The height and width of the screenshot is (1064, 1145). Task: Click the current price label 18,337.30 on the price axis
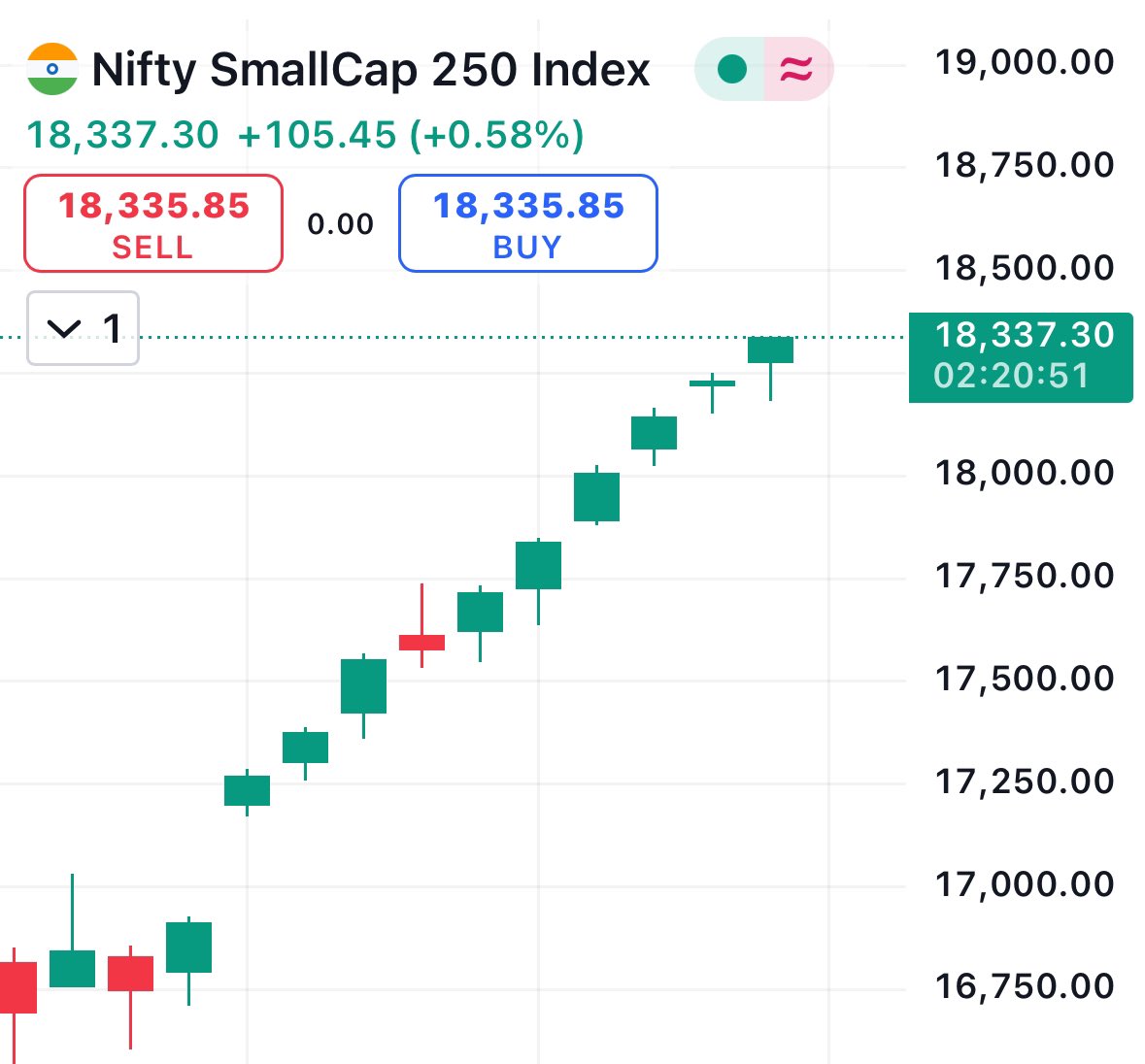[x=1024, y=336]
